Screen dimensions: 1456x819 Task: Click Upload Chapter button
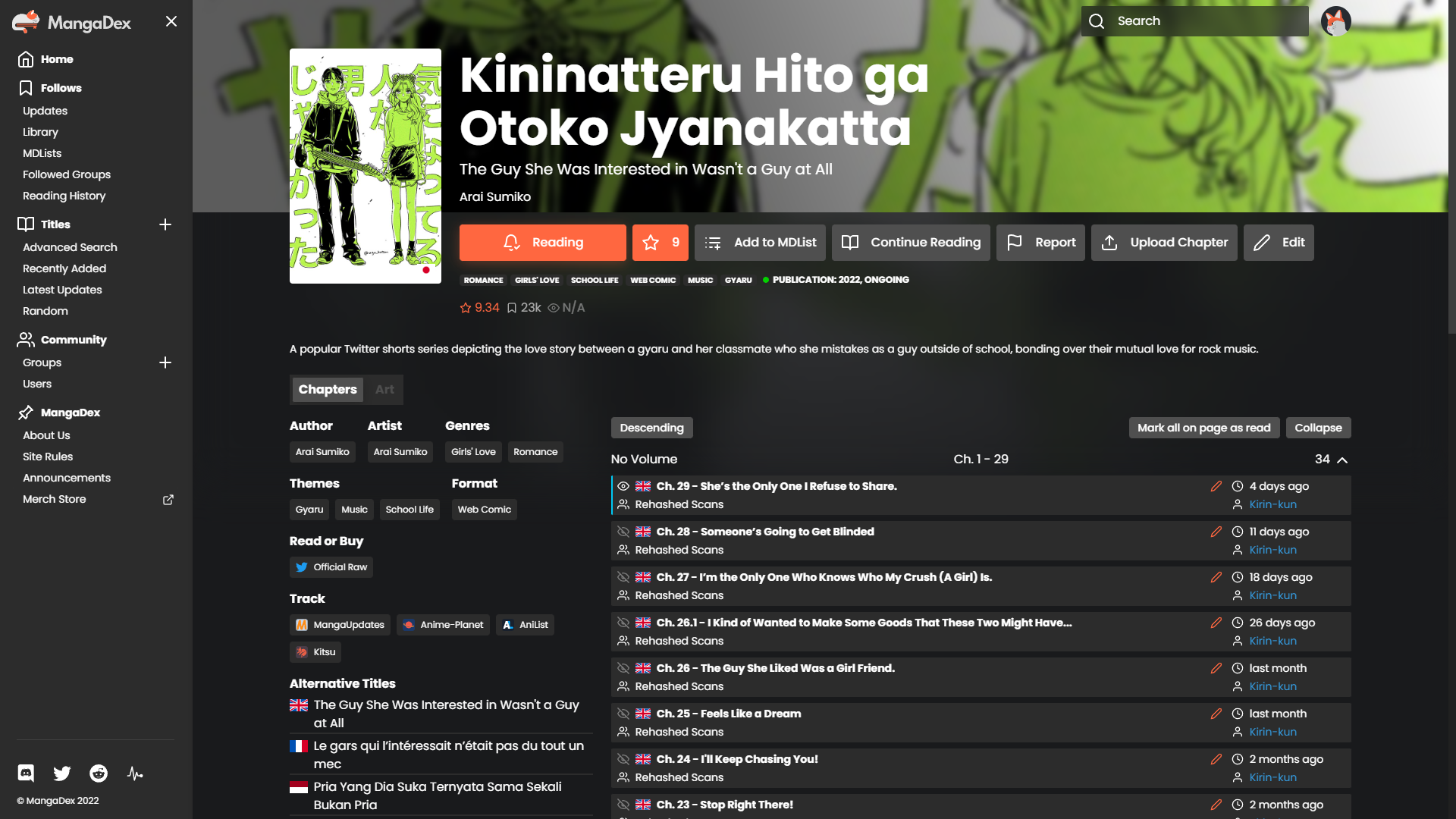click(x=1164, y=243)
